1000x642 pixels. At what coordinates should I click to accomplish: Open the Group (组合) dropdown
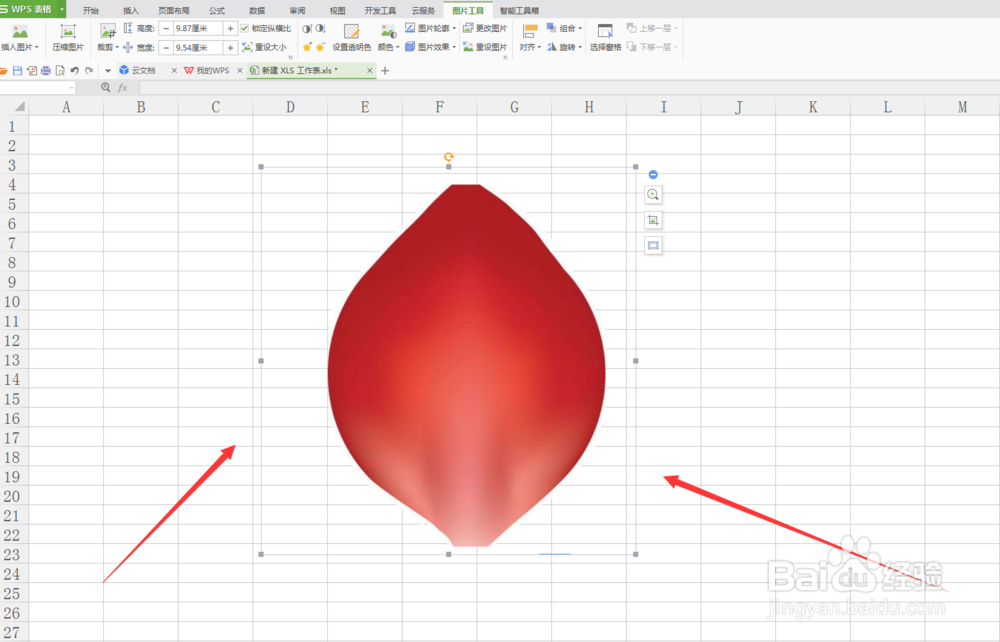tap(564, 28)
